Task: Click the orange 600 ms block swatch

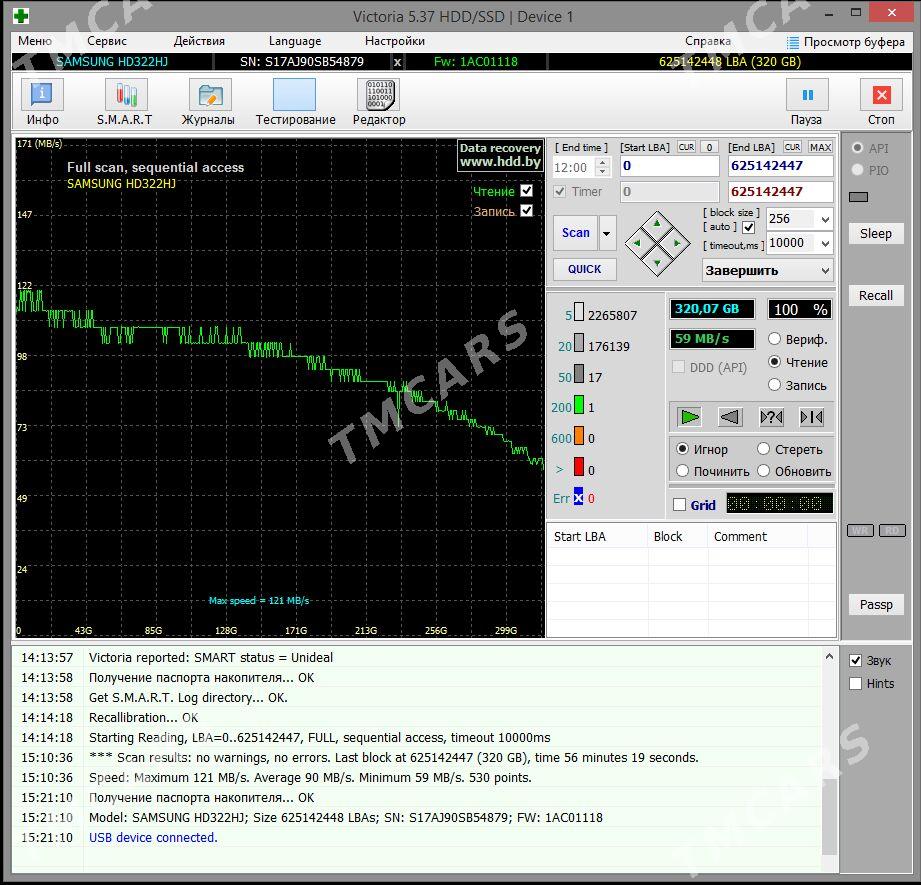Action: click(579, 436)
